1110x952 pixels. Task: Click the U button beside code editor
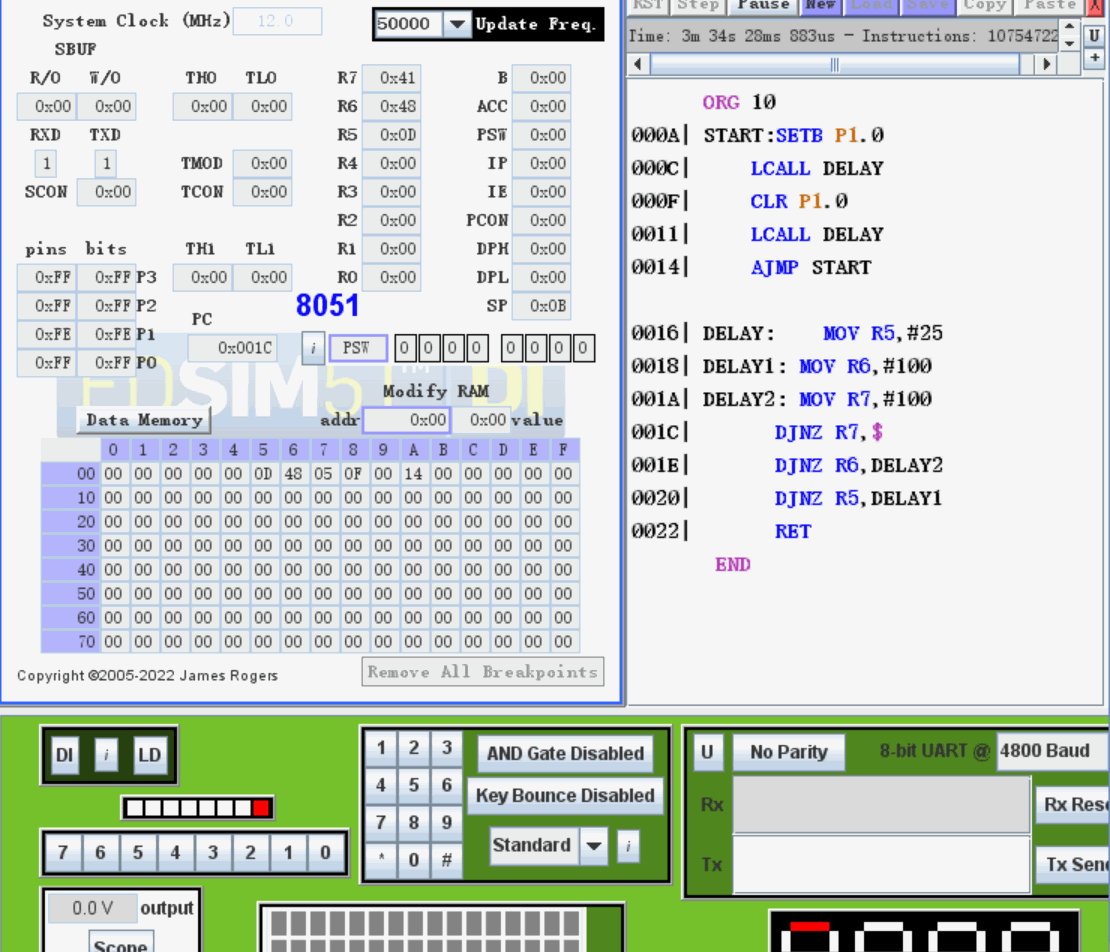(x=1094, y=35)
